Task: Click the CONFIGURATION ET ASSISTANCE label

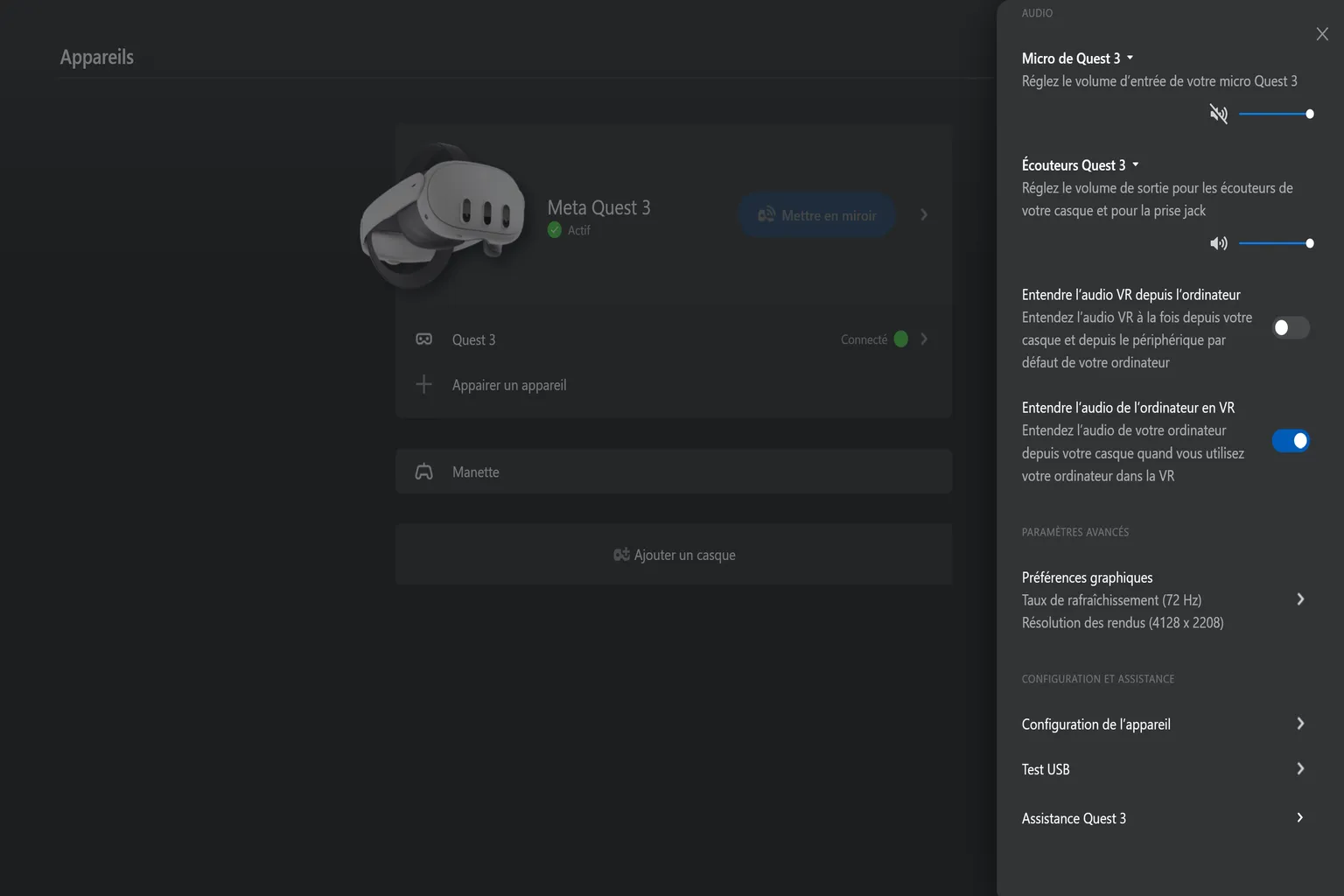Action: (x=1098, y=679)
